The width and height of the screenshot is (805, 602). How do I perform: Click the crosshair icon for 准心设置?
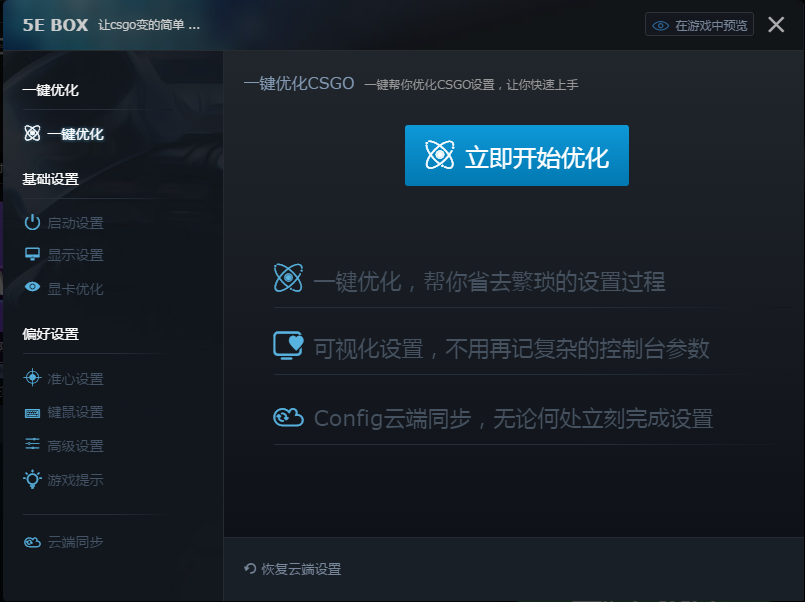32,379
